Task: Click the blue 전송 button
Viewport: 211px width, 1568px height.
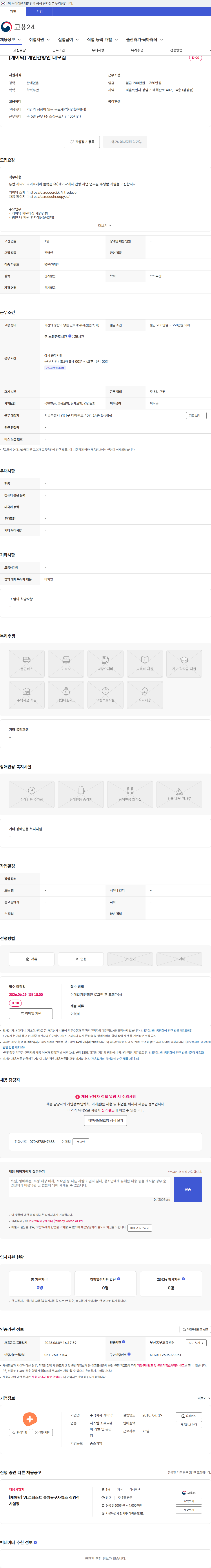Action: tap(188, 1189)
